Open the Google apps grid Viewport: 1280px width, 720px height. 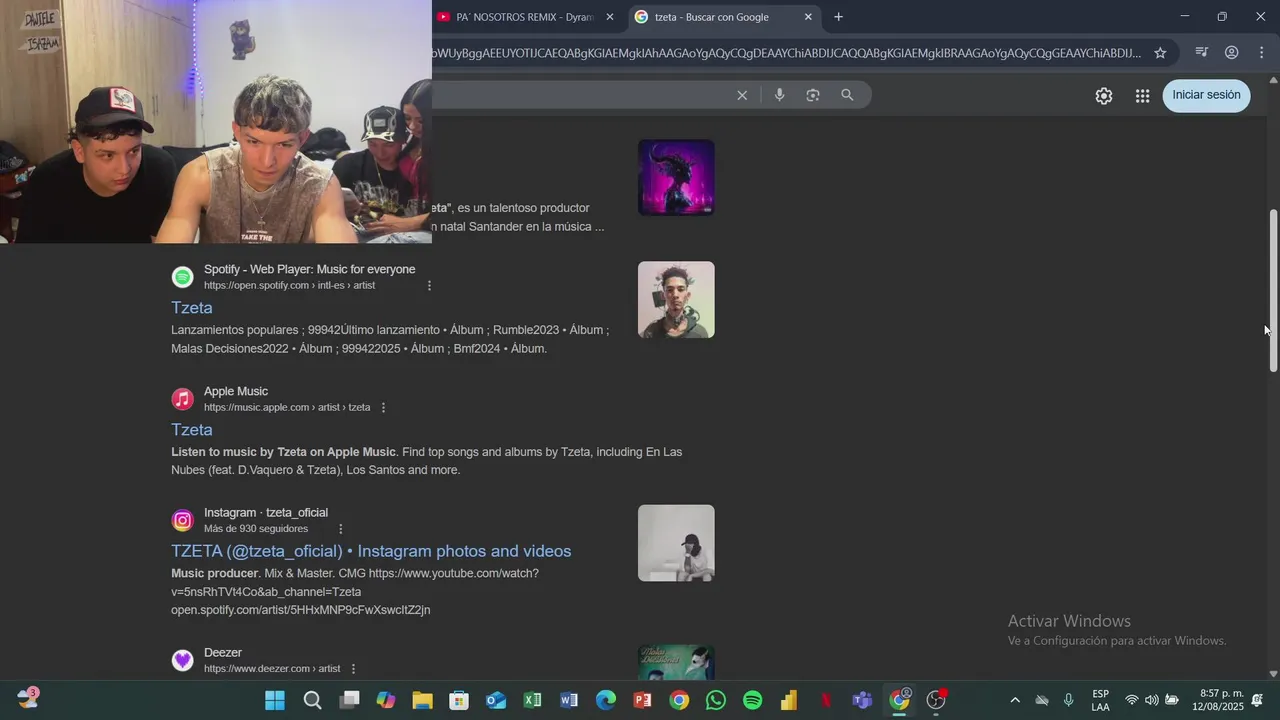tap(1142, 96)
